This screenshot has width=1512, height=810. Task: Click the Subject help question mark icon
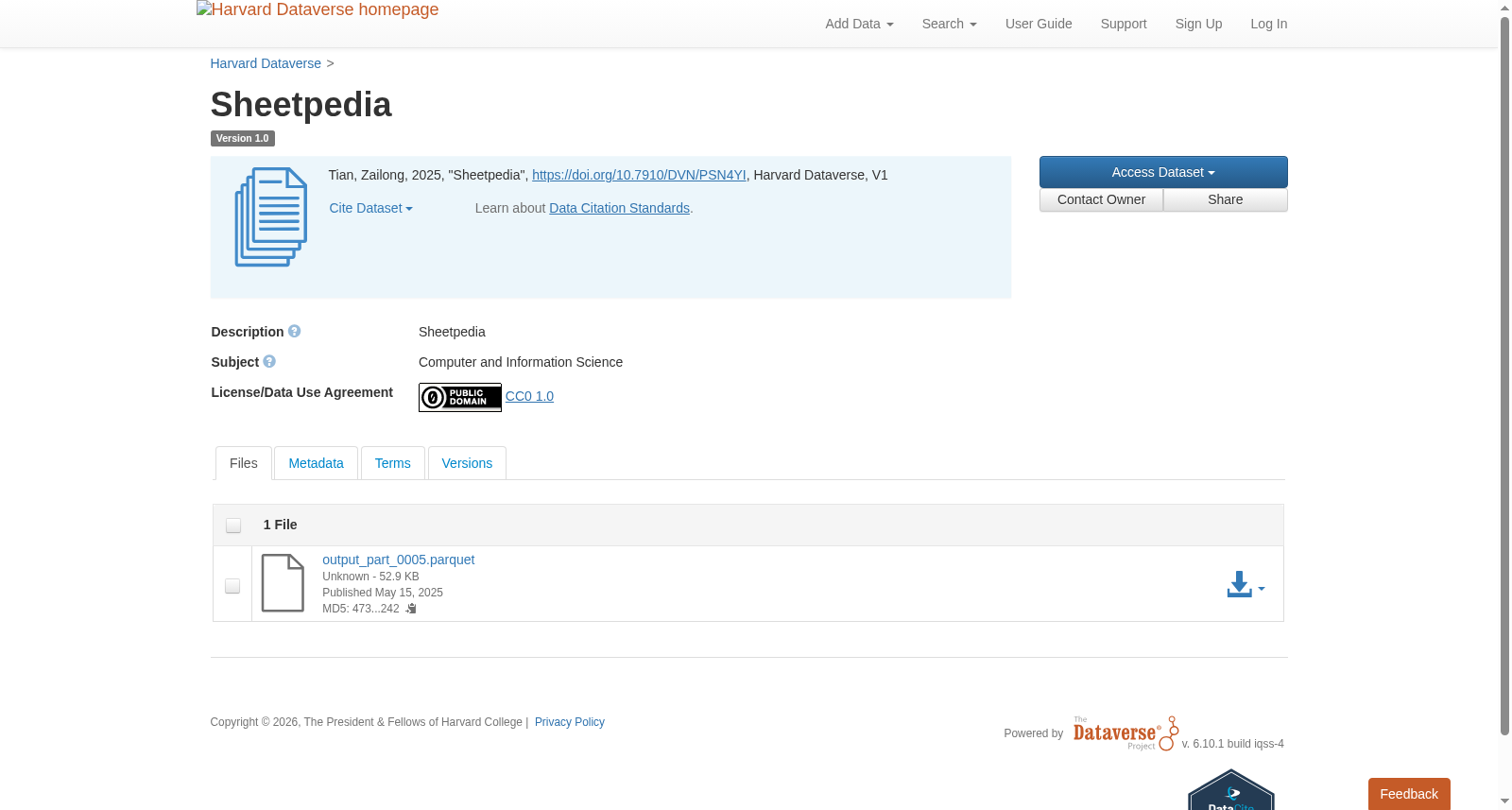[269, 362]
